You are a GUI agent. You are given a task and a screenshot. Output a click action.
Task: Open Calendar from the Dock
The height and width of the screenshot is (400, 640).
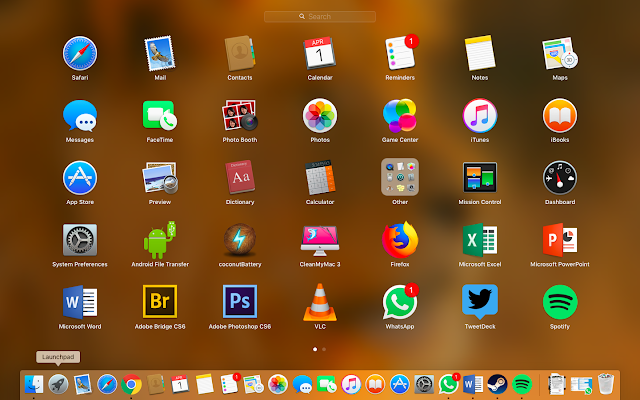pos(180,384)
